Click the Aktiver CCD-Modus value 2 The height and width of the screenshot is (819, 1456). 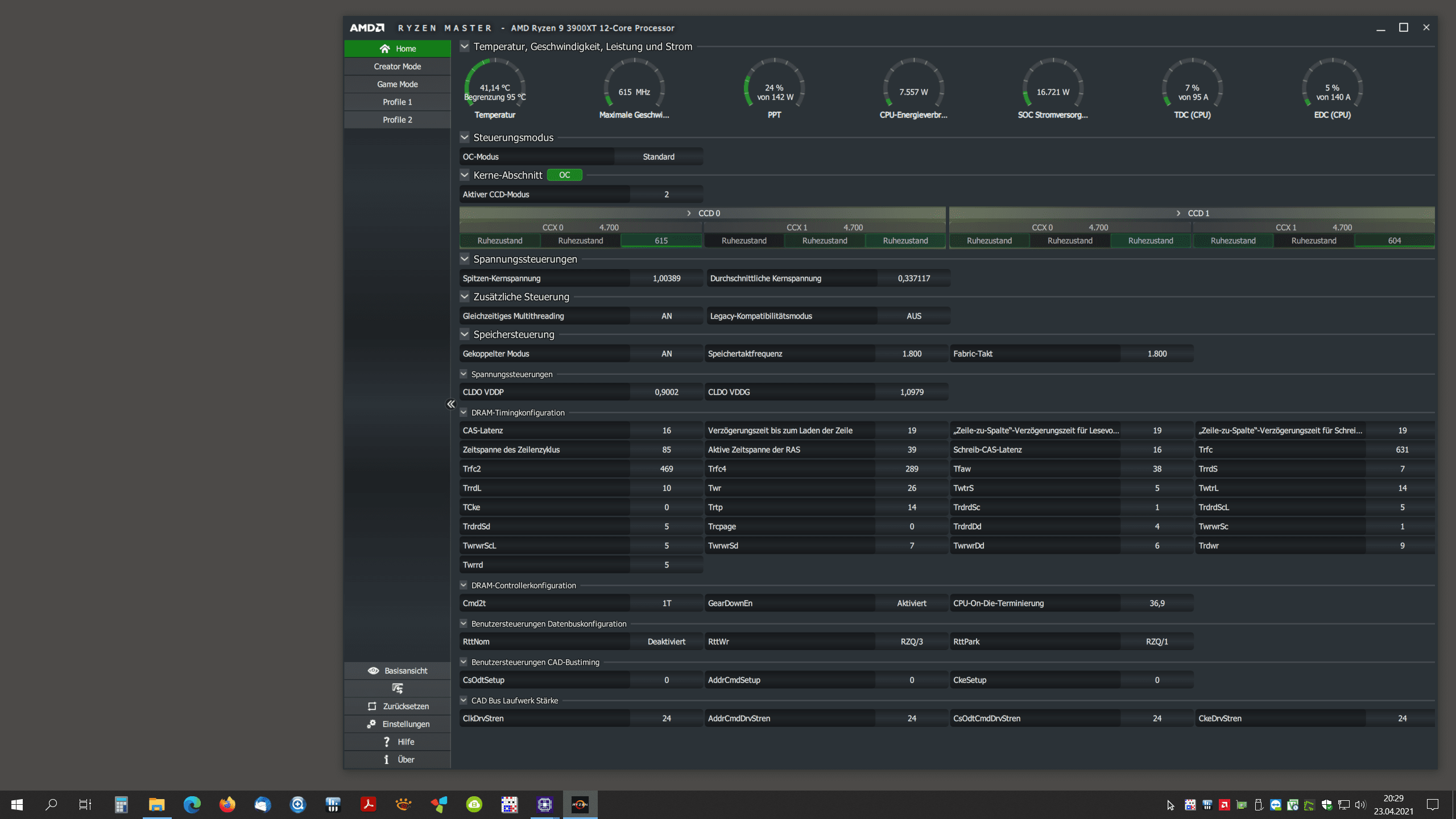[667, 195]
